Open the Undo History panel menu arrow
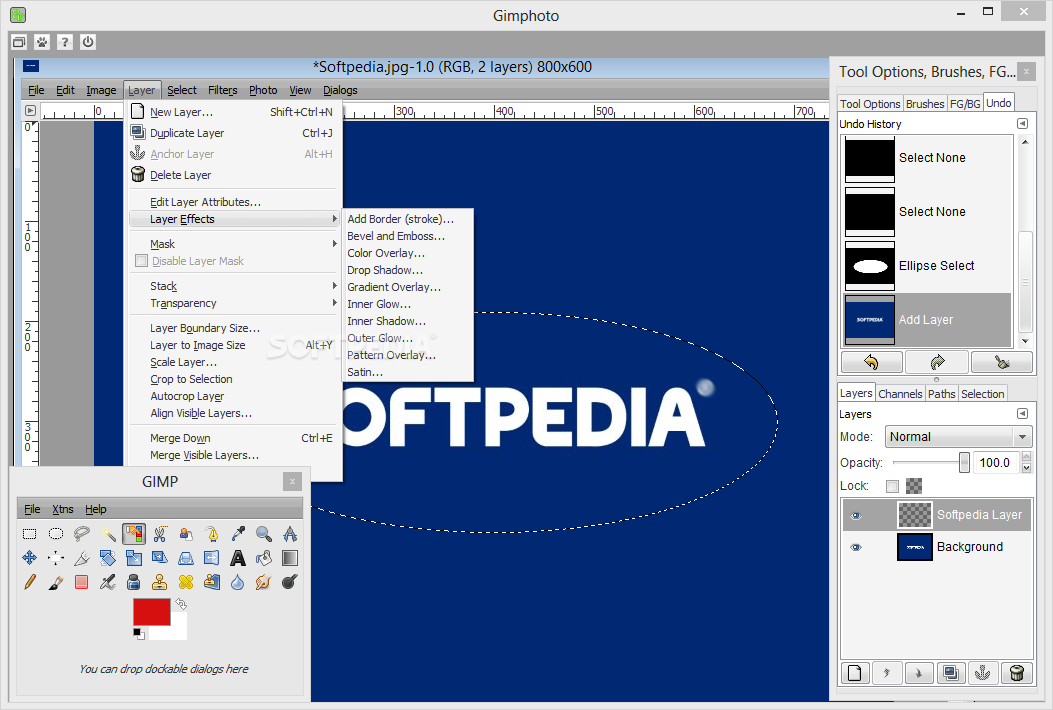This screenshot has height=710, width=1053. [1022, 124]
